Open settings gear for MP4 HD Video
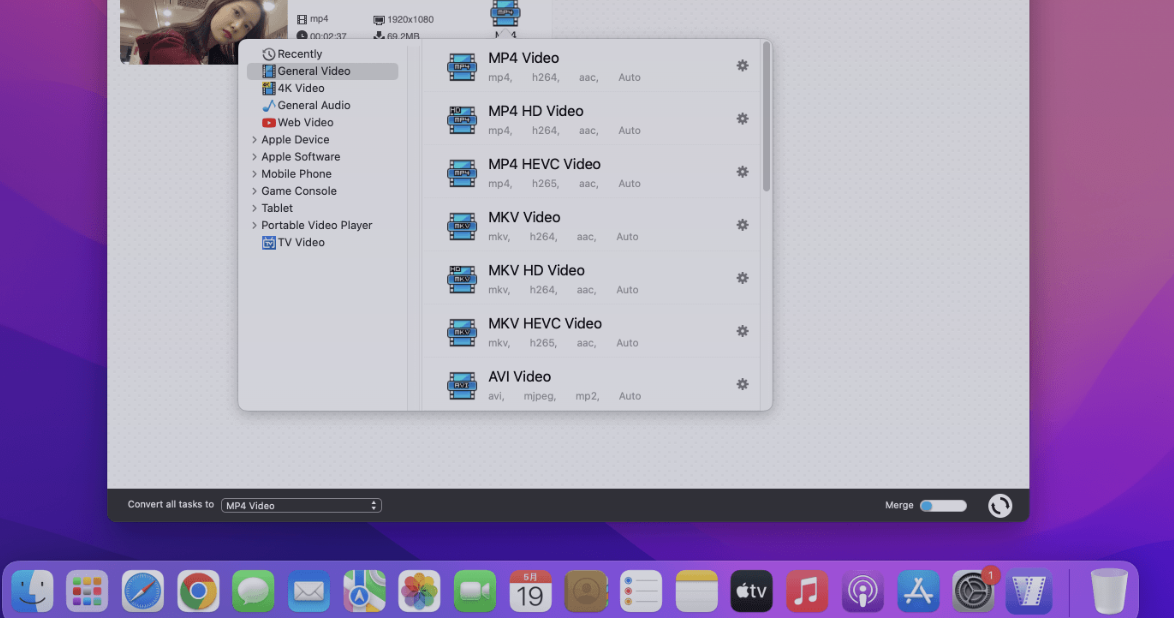 pyautogui.click(x=742, y=119)
